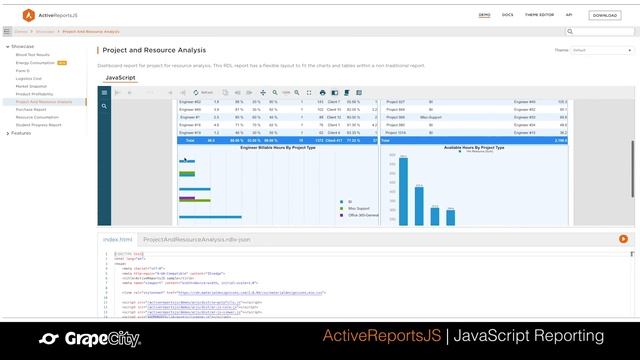Open Resource Consumption sample
This screenshot has height=360, width=640.
37,117
